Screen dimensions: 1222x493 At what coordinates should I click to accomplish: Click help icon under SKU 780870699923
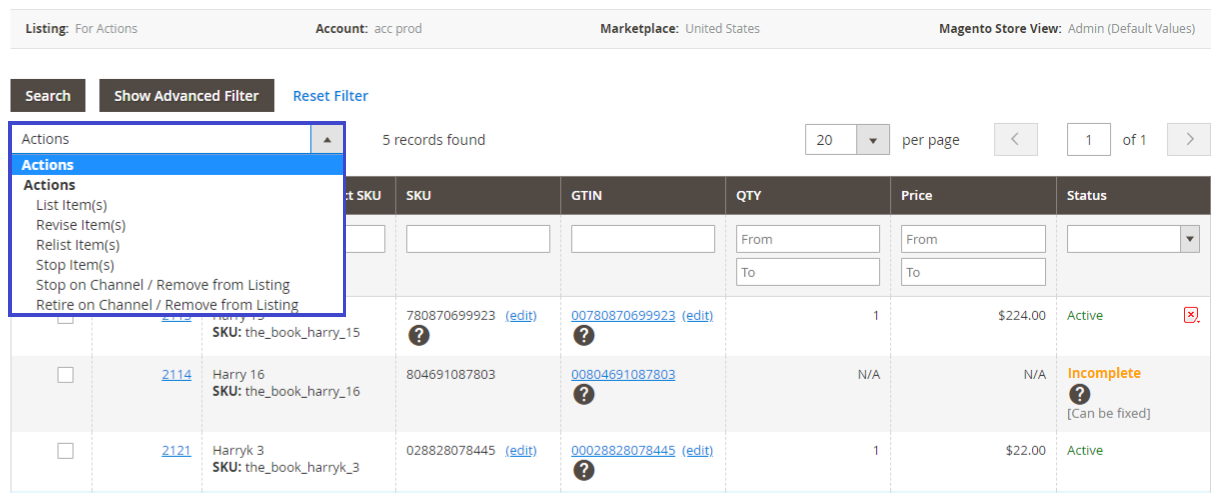(x=419, y=335)
